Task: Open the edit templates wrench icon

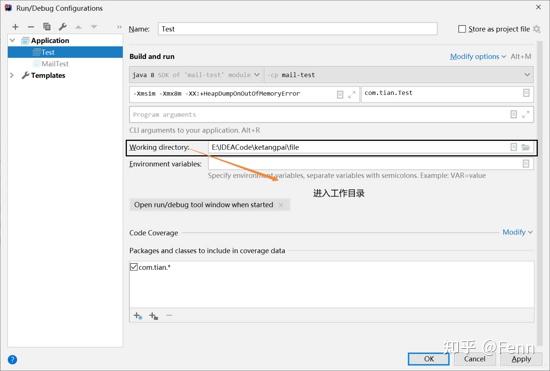Action: [63, 27]
